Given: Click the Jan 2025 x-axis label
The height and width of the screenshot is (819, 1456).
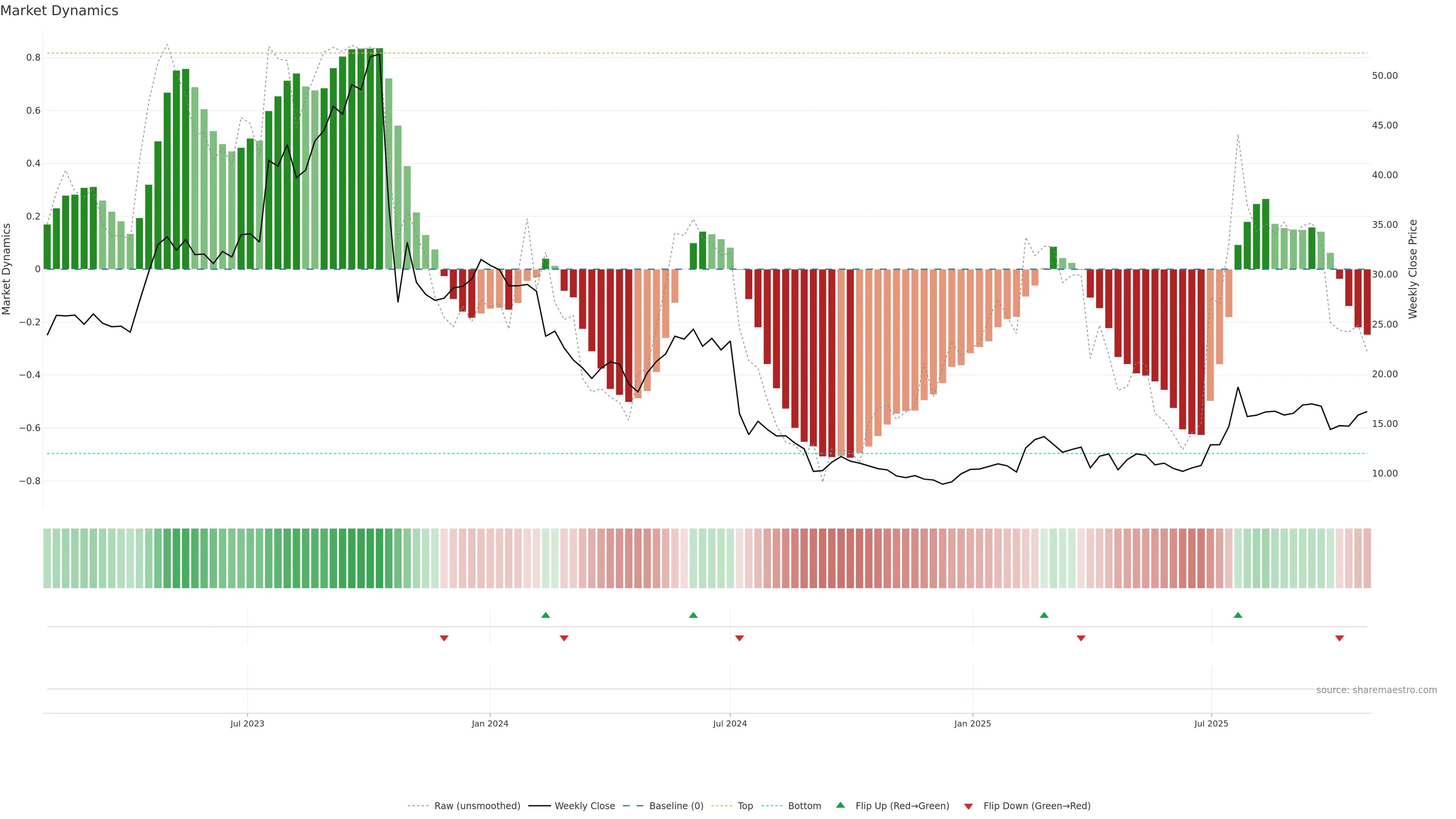Looking at the screenshot, I should [972, 723].
